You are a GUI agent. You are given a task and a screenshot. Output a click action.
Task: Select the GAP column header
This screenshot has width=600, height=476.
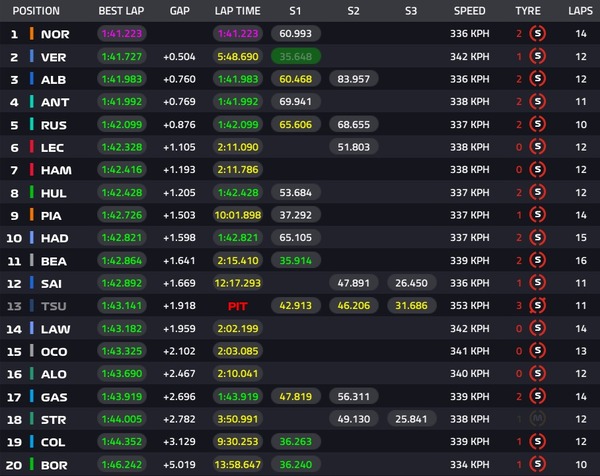pos(180,10)
